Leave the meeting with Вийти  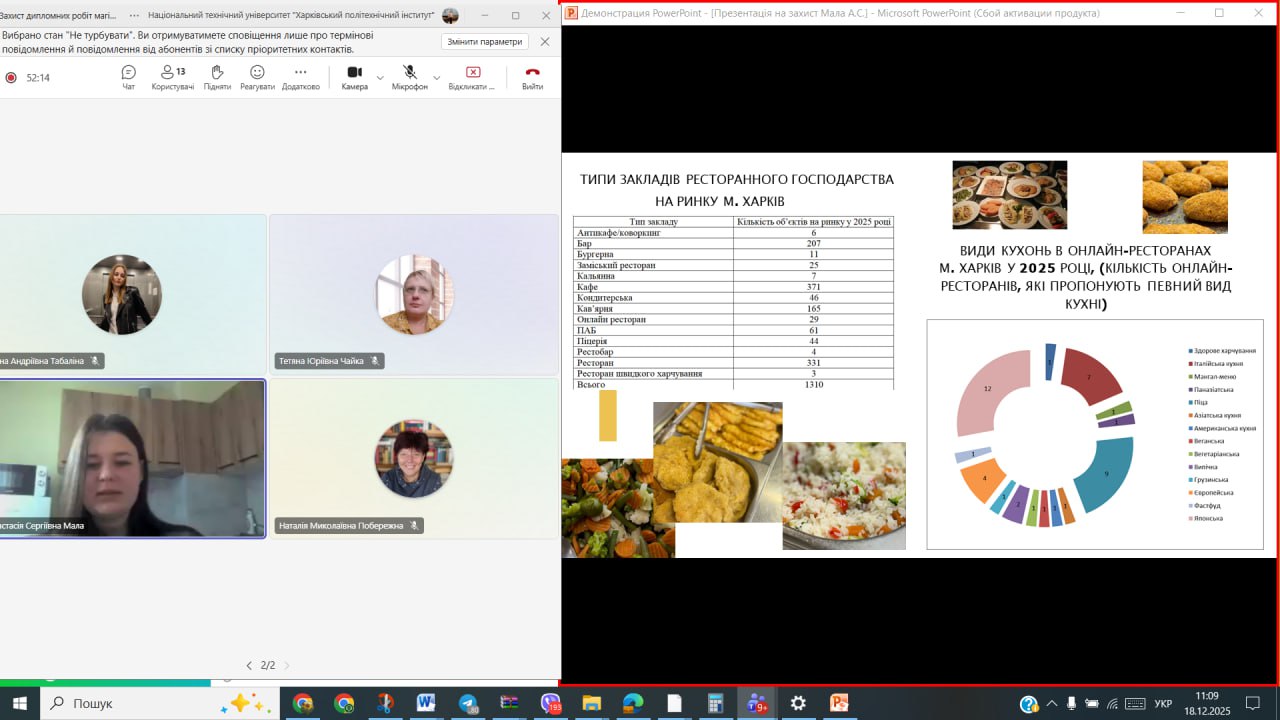click(x=532, y=77)
